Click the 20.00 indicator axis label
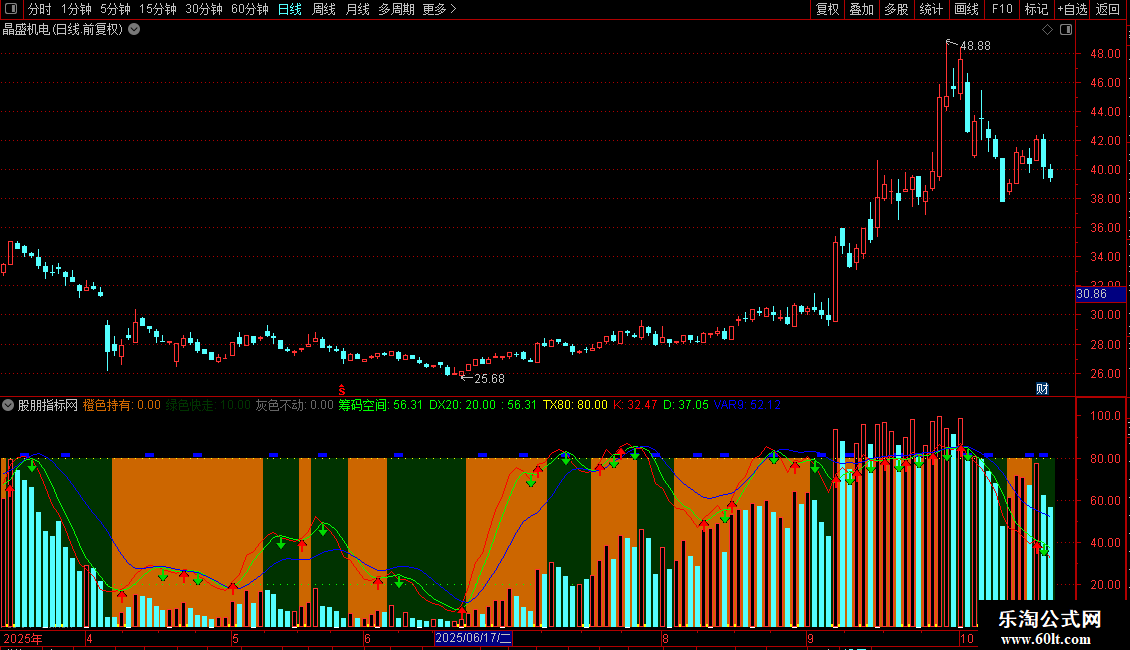Viewport: 1130px width, 650px height. point(1105,584)
